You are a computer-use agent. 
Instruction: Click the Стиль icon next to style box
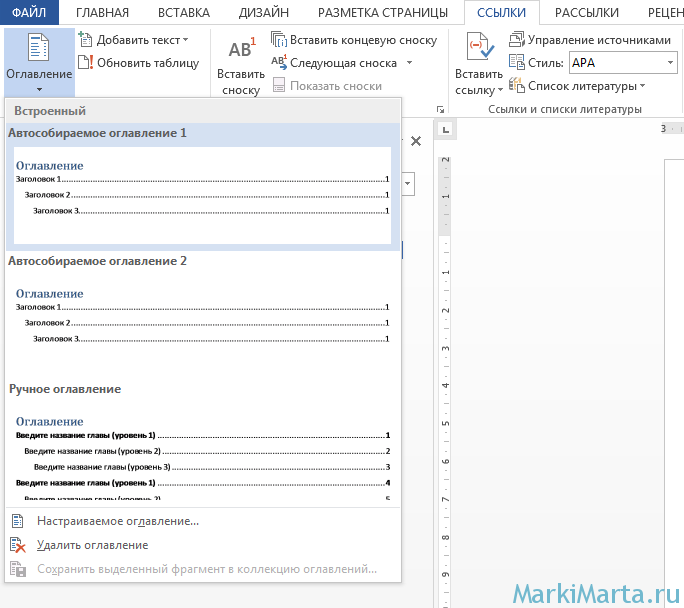point(517,62)
